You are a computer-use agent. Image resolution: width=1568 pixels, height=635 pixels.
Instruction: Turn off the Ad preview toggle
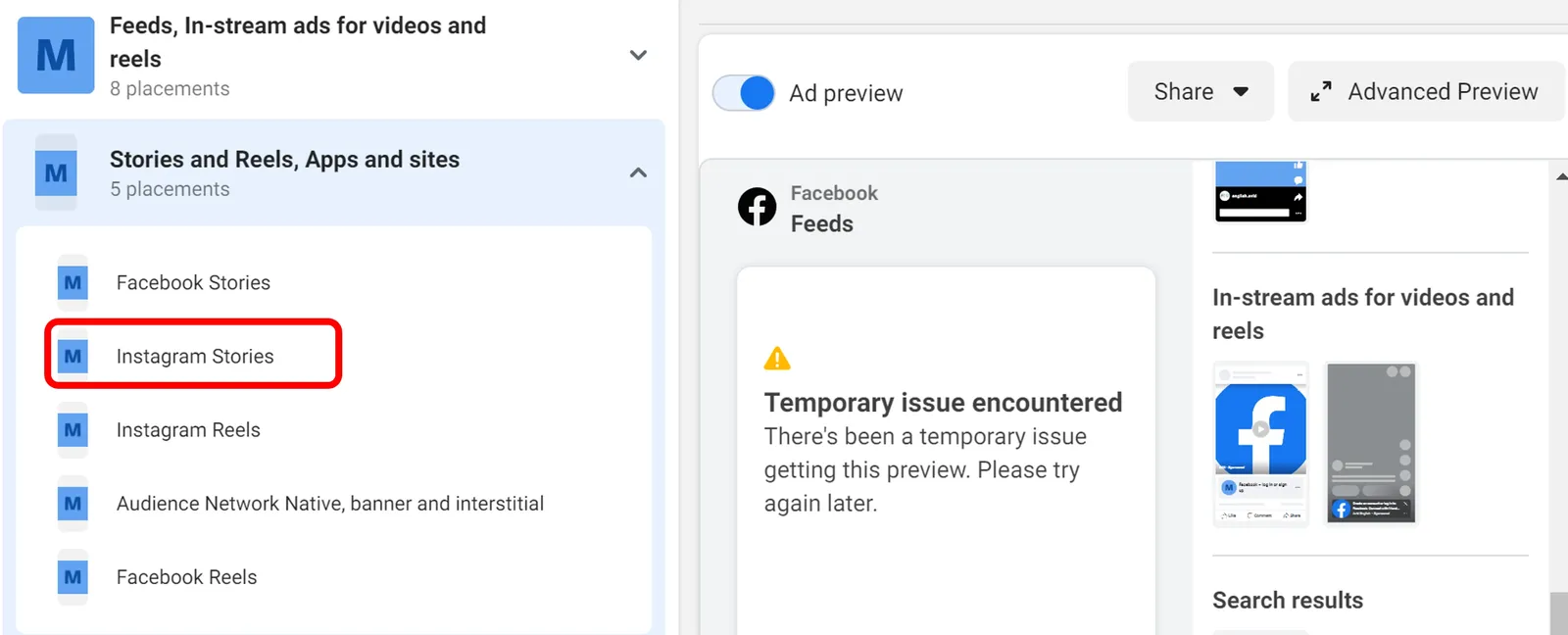pyautogui.click(x=744, y=92)
